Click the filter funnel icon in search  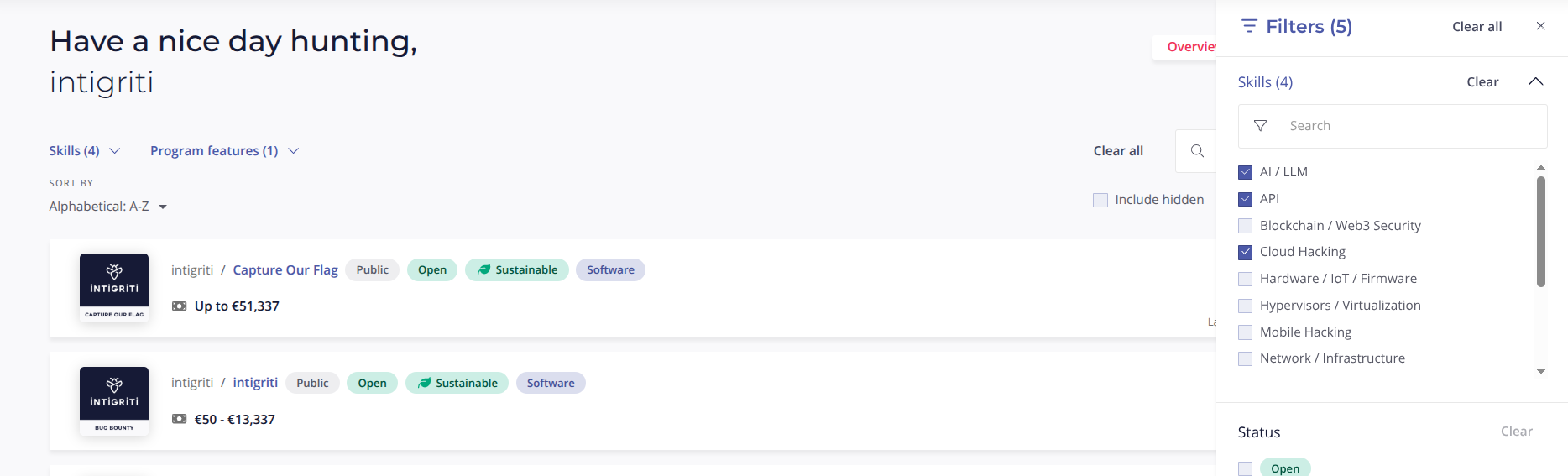1260,126
